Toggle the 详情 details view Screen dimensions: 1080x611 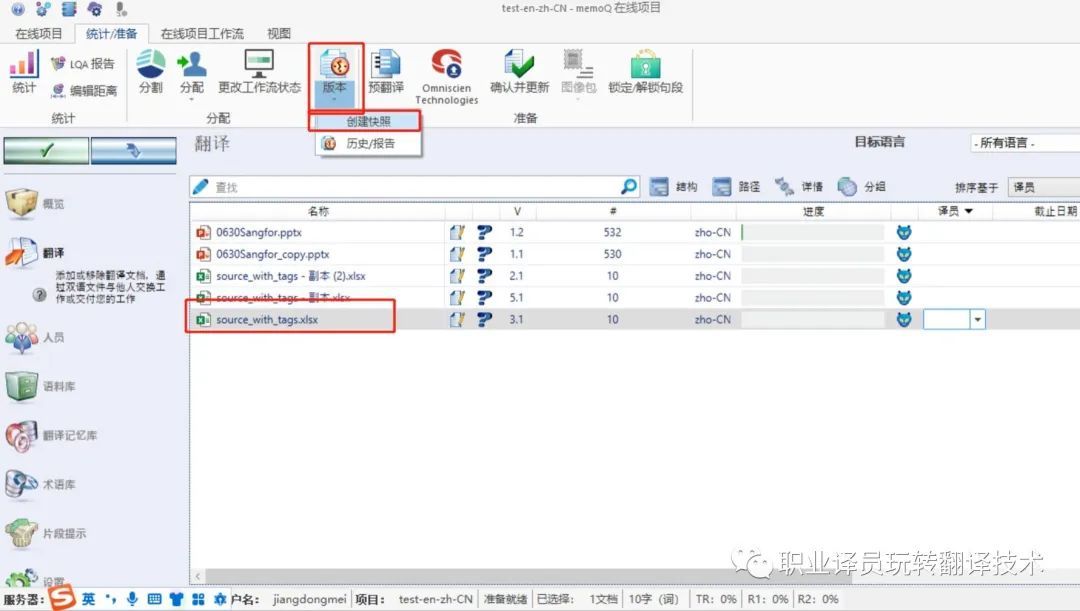(x=799, y=187)
